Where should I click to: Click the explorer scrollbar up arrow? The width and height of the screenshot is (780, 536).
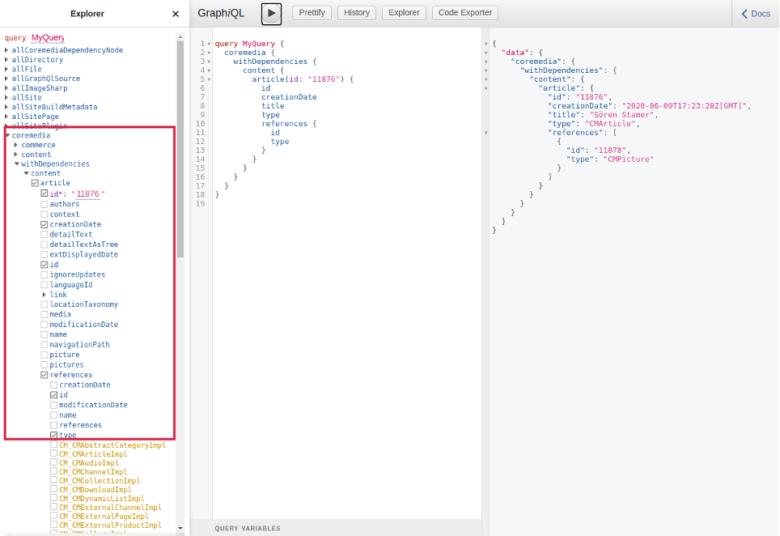point(180,37)
